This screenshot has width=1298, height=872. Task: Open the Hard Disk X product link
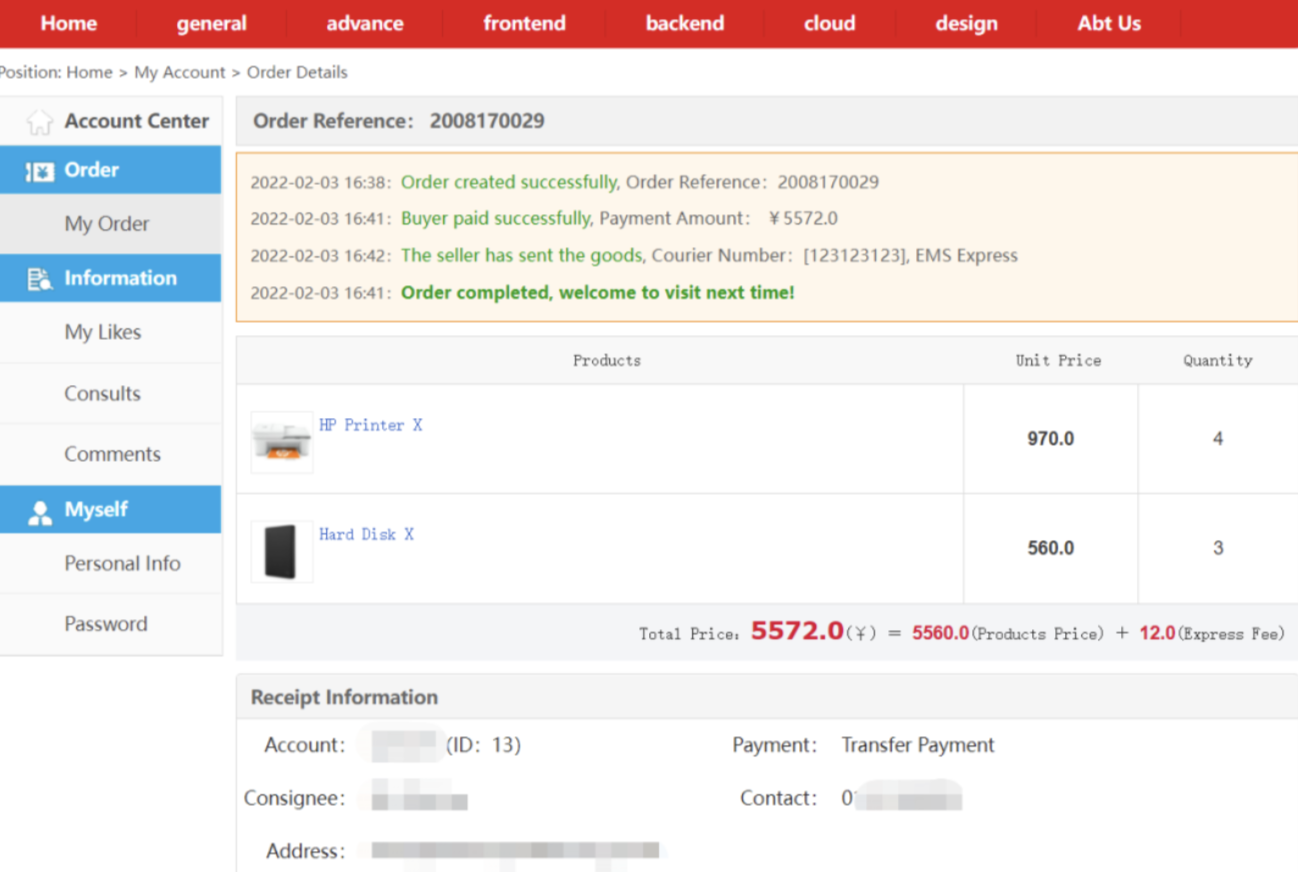(x=366, y=533)
